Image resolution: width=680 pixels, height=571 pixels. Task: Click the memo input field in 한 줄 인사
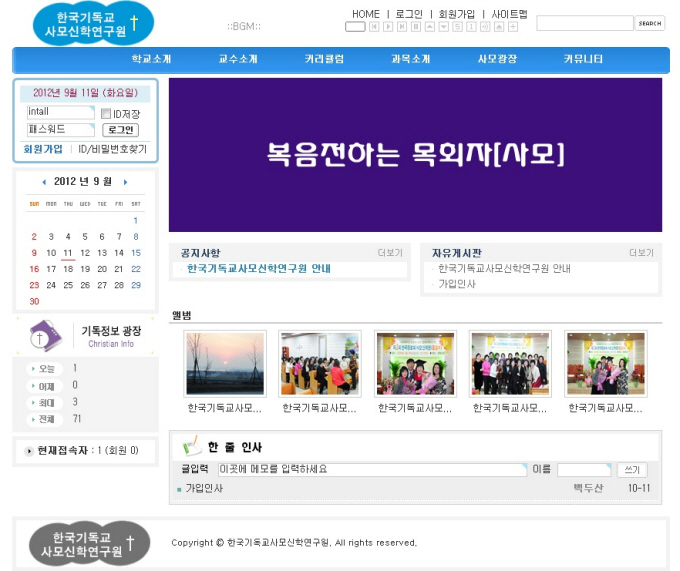[372, 469]
